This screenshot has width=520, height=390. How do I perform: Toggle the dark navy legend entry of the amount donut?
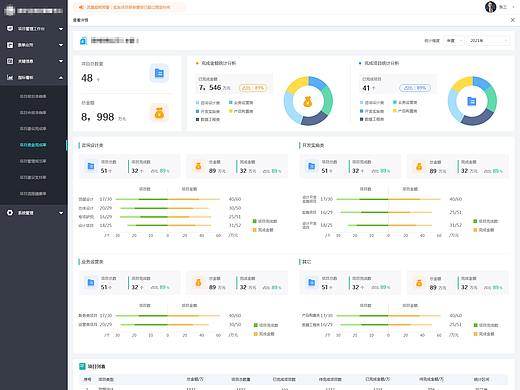point(208,119)
